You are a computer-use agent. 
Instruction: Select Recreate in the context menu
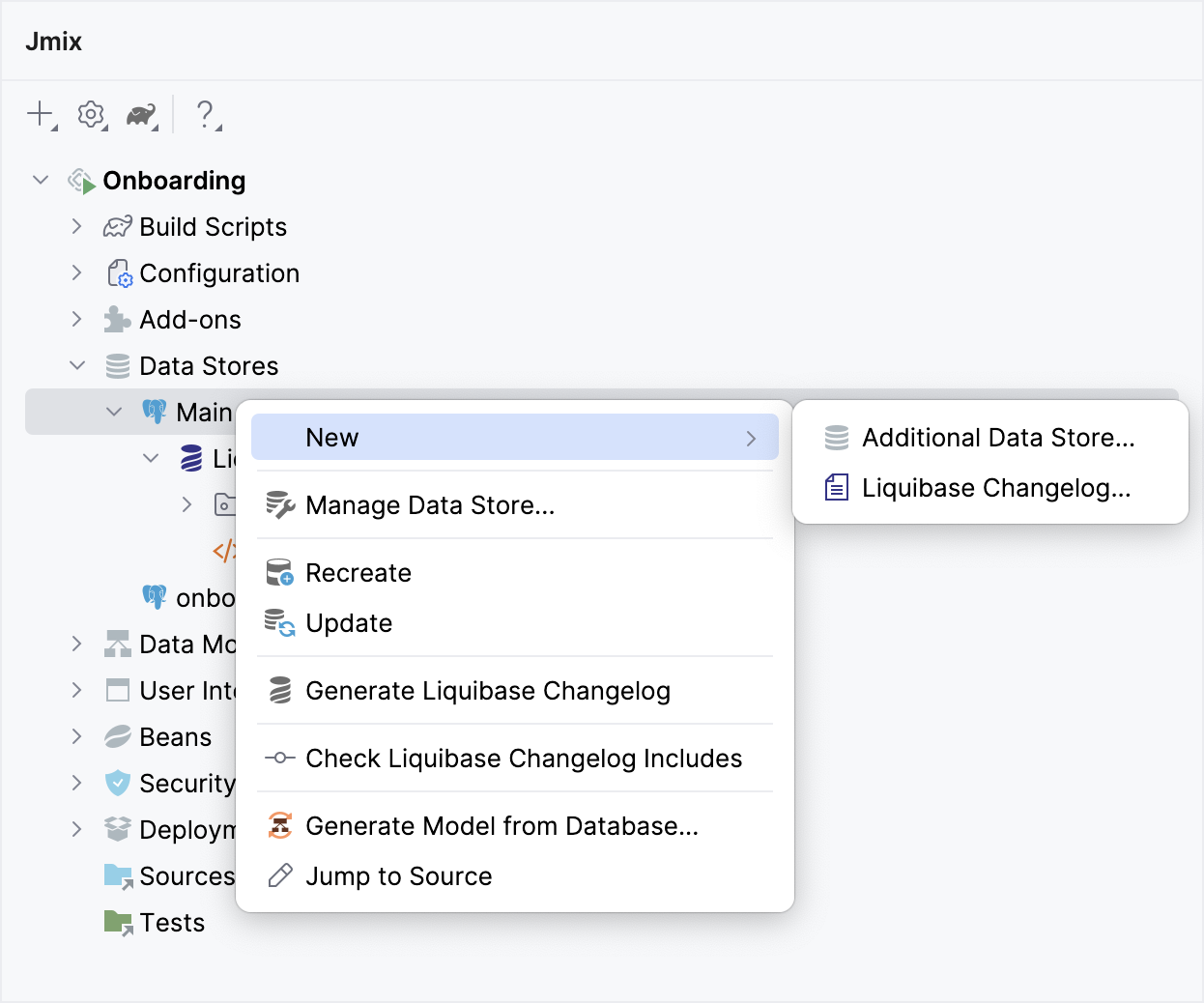(515, 573)
